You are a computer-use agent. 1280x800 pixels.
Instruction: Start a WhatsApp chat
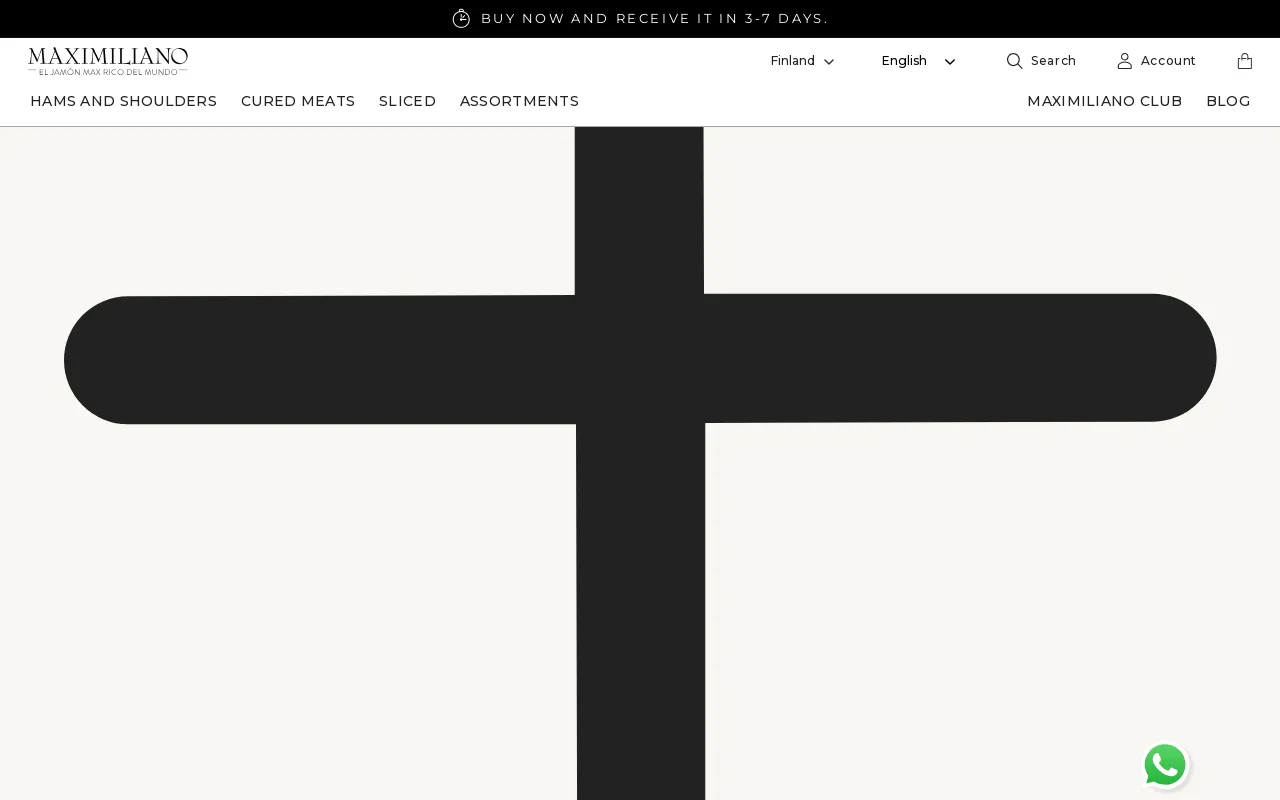pyautogui.click(x=1165, y=765)
